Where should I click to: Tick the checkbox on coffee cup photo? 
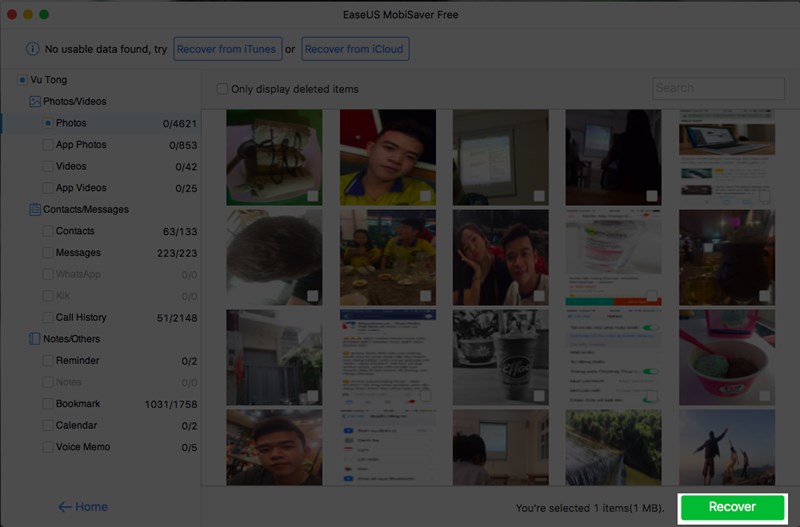tap(539, 396)
